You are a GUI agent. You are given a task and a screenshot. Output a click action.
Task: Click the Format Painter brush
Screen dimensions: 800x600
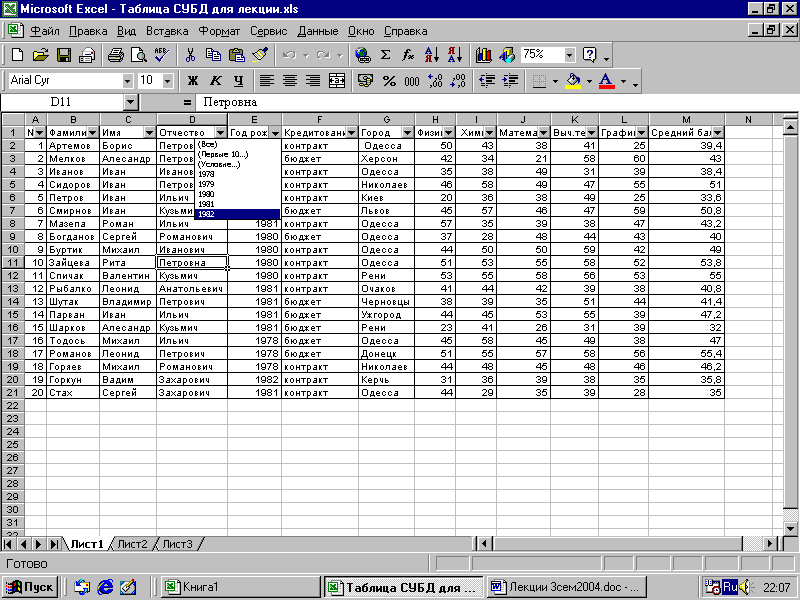pos(260,55)
